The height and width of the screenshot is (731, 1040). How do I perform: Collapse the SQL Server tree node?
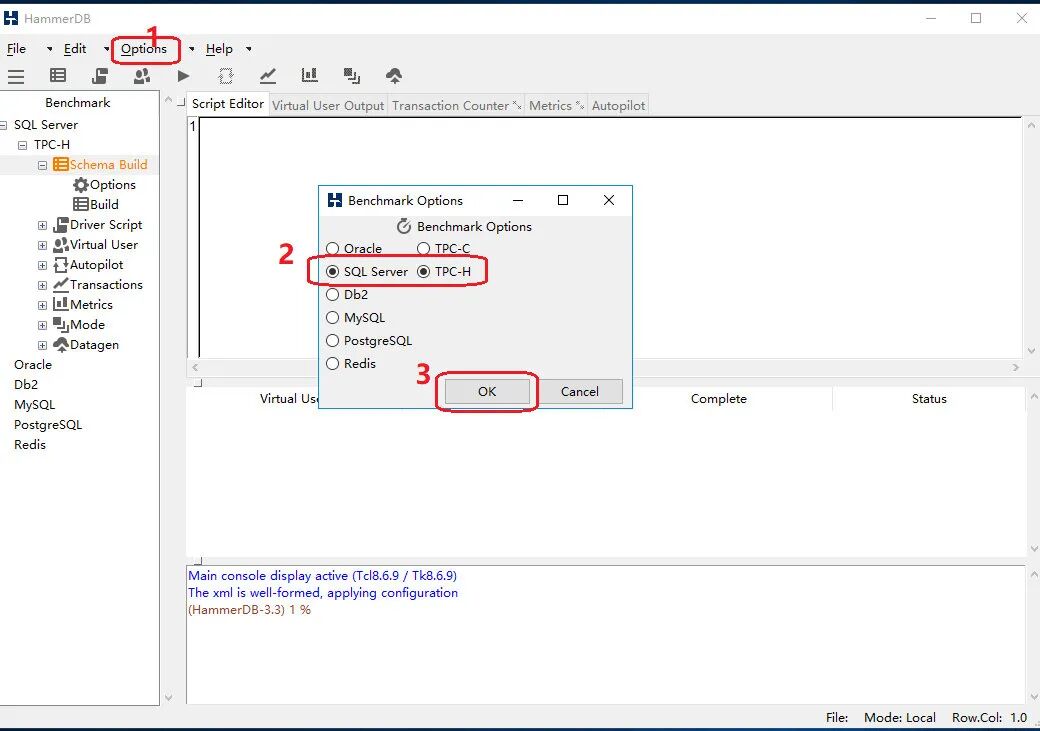pyautogui.click(x=3, y=125)
